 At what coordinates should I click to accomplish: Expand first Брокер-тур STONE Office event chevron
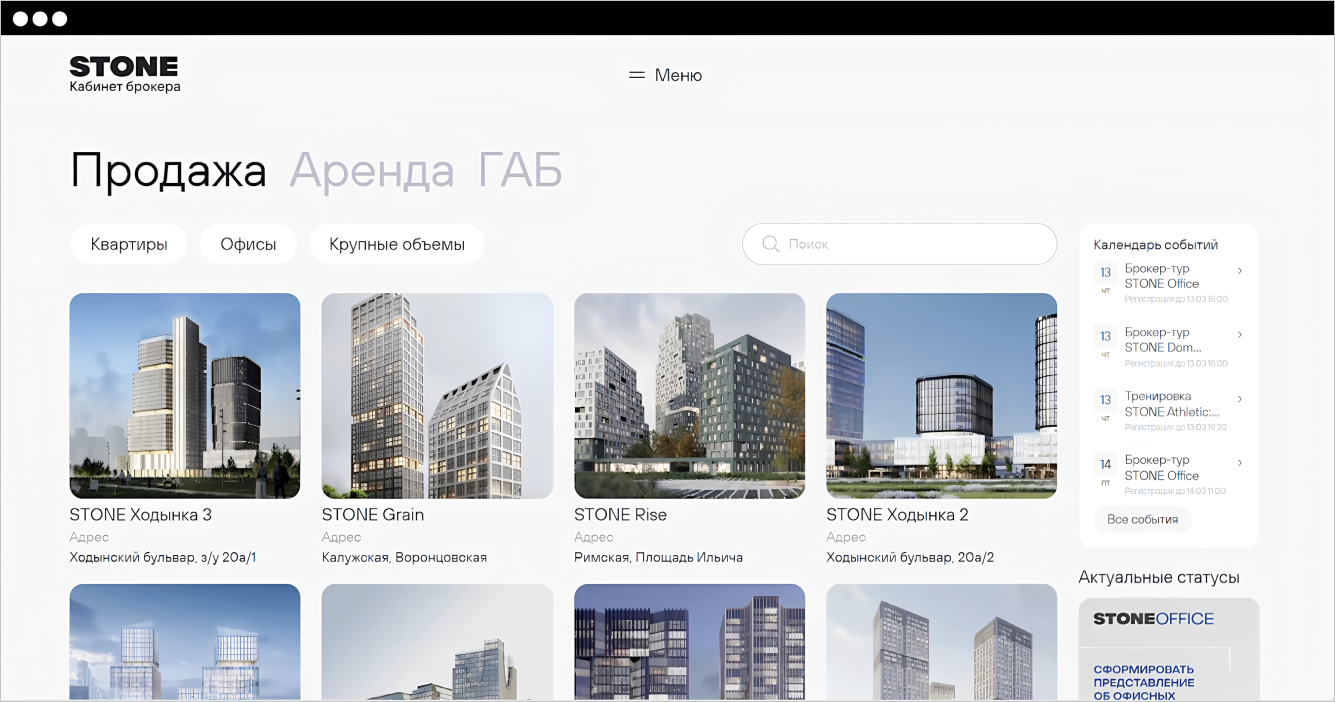(x=1240, y=270)
